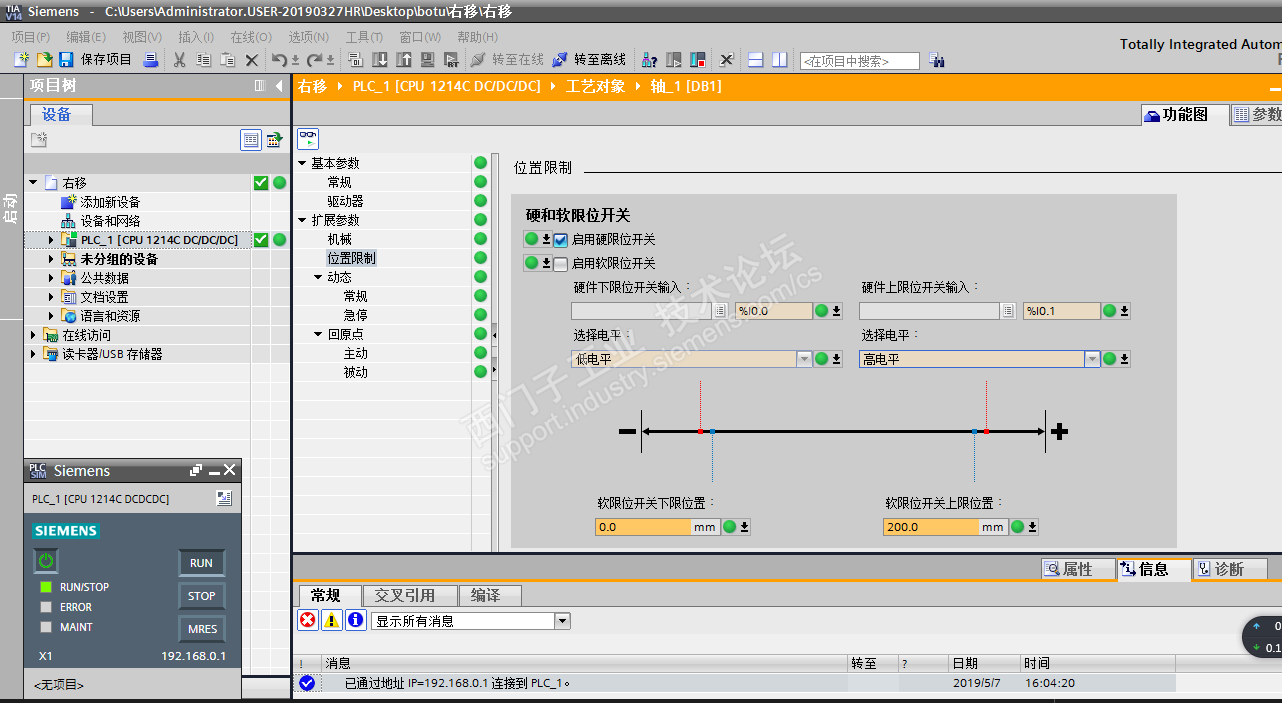Open the 编辑(E) menu
Viewport: 1282px width, 703px height.
(x=86, y=37)
